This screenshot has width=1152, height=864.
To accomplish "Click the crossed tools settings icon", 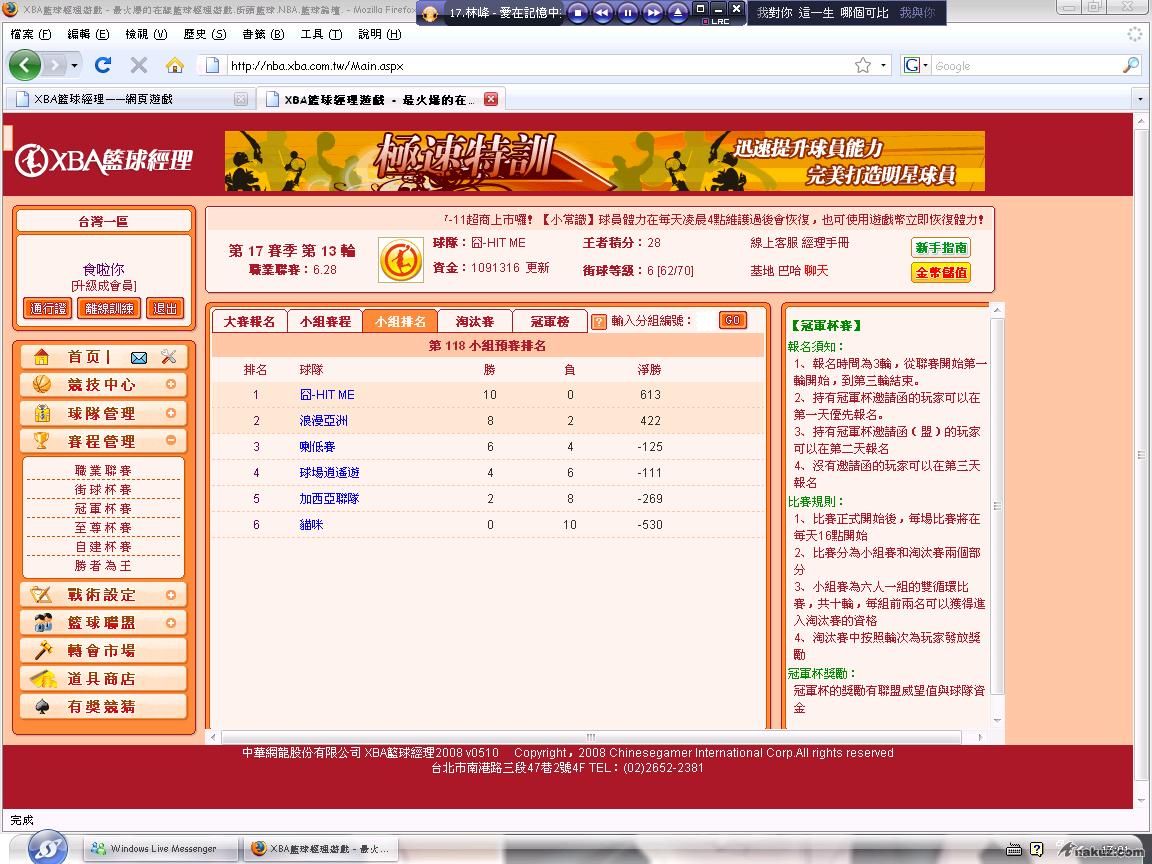I will (168, 357).
